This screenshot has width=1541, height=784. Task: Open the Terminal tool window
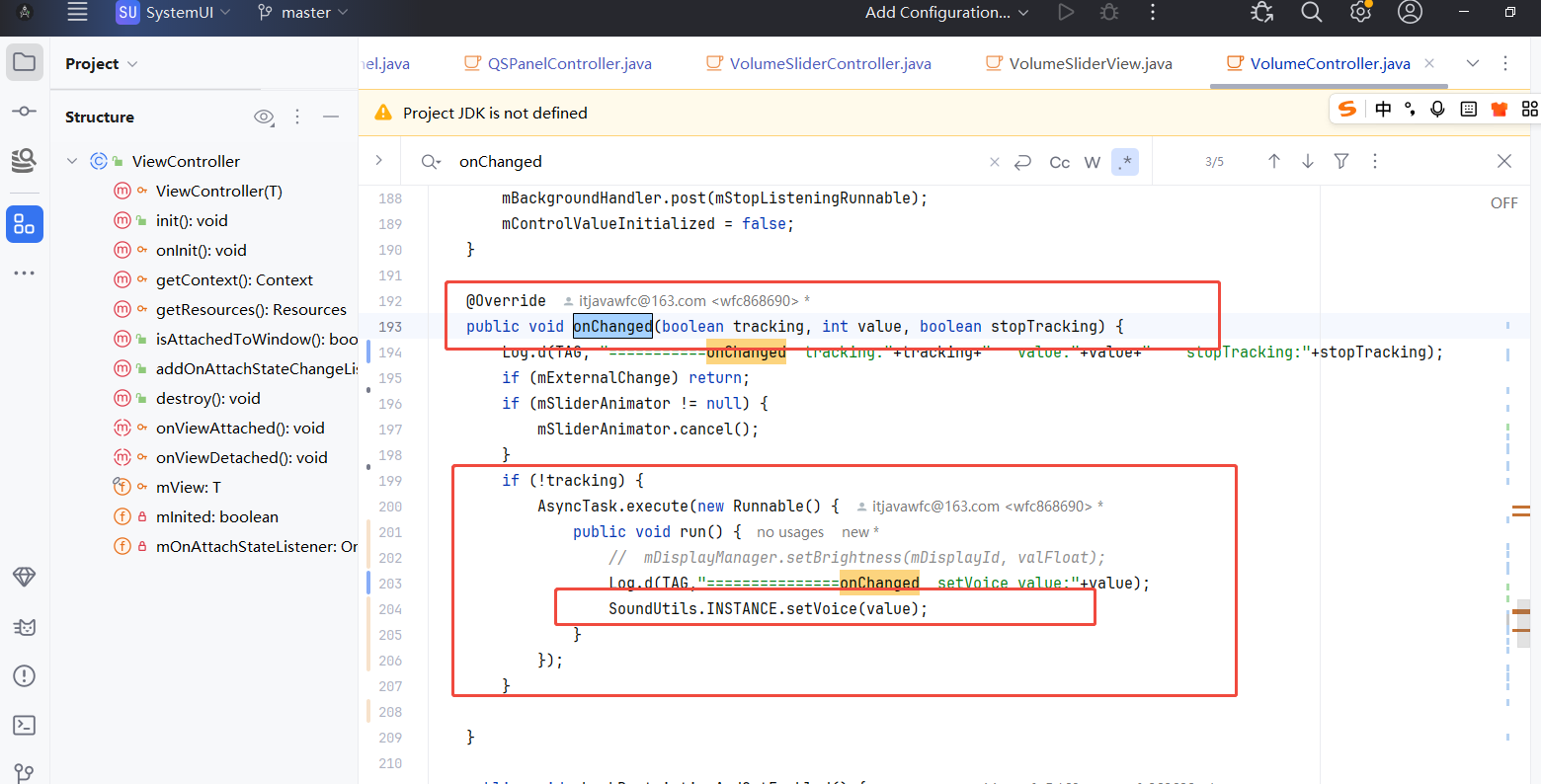pyautogui.click(x=25, y=726)
